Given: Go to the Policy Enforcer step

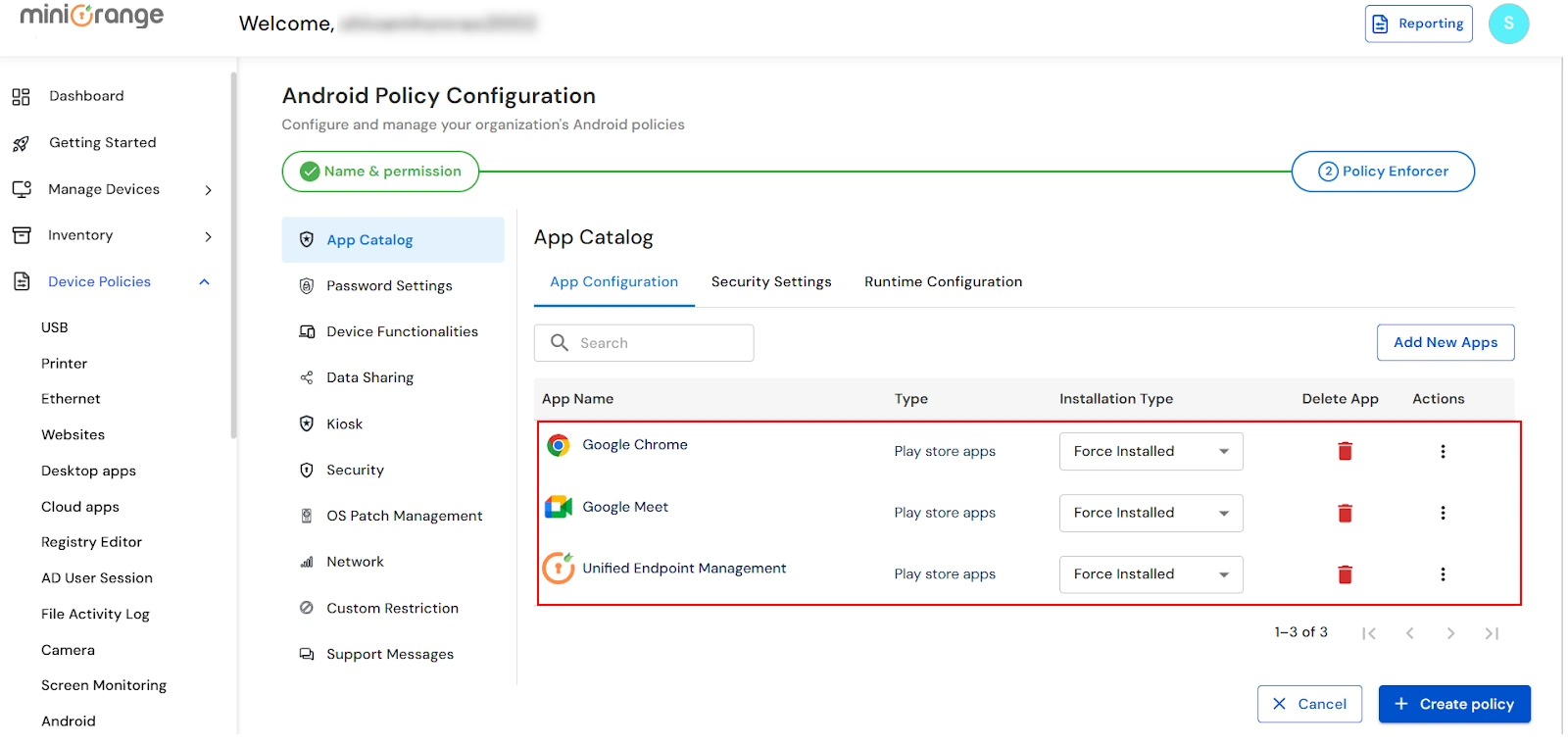Looking at the screenshot, I should [x=1383, y=172].
